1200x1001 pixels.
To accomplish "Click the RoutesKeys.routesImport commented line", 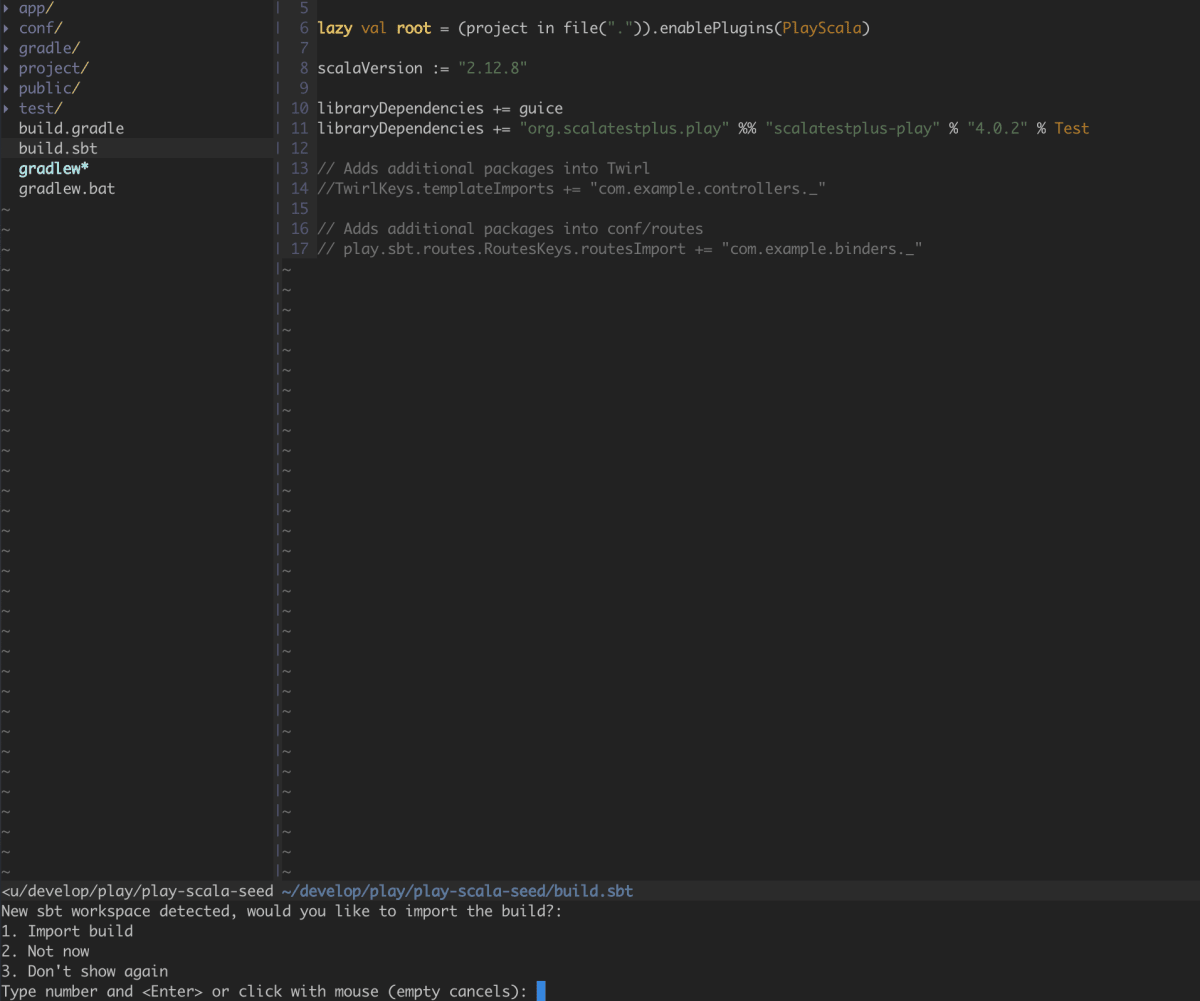I will pos(619,248).
